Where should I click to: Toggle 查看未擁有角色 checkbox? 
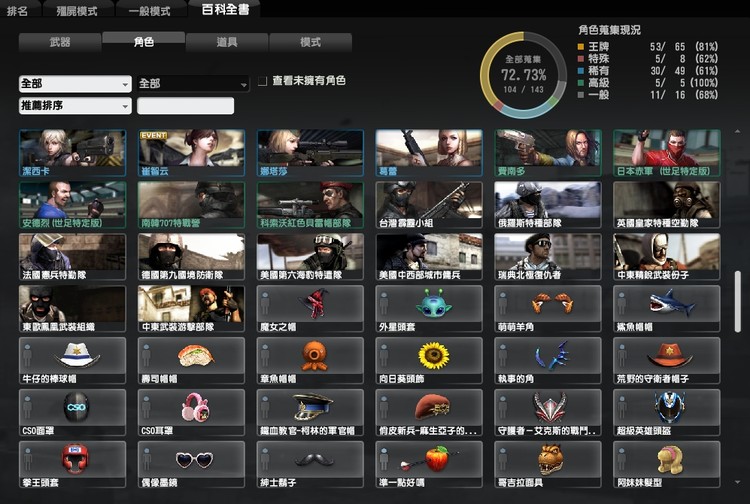click(263, 81)
